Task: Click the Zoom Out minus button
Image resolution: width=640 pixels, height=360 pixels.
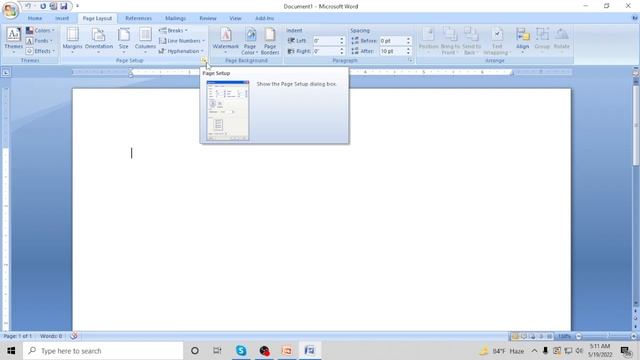Action: click(578, 336)
